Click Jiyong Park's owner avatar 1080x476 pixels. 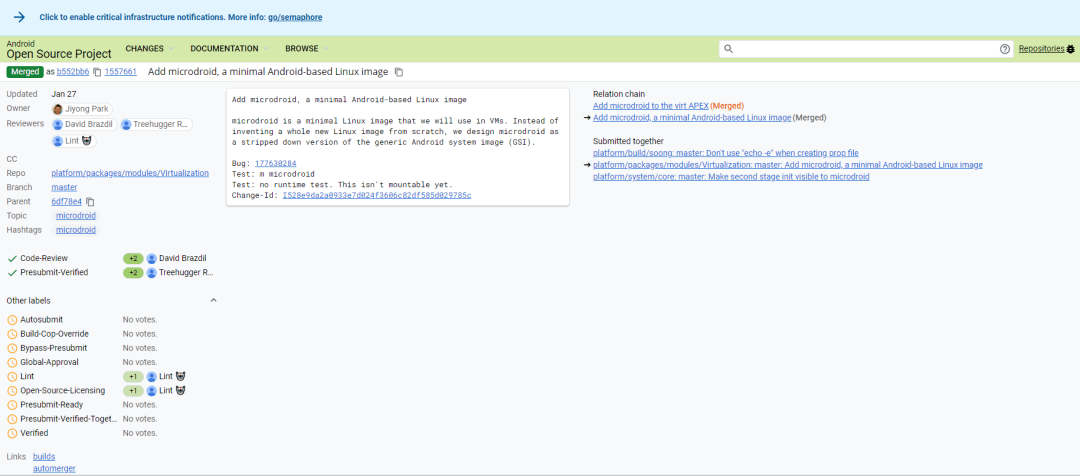click(x=58, y=109)
